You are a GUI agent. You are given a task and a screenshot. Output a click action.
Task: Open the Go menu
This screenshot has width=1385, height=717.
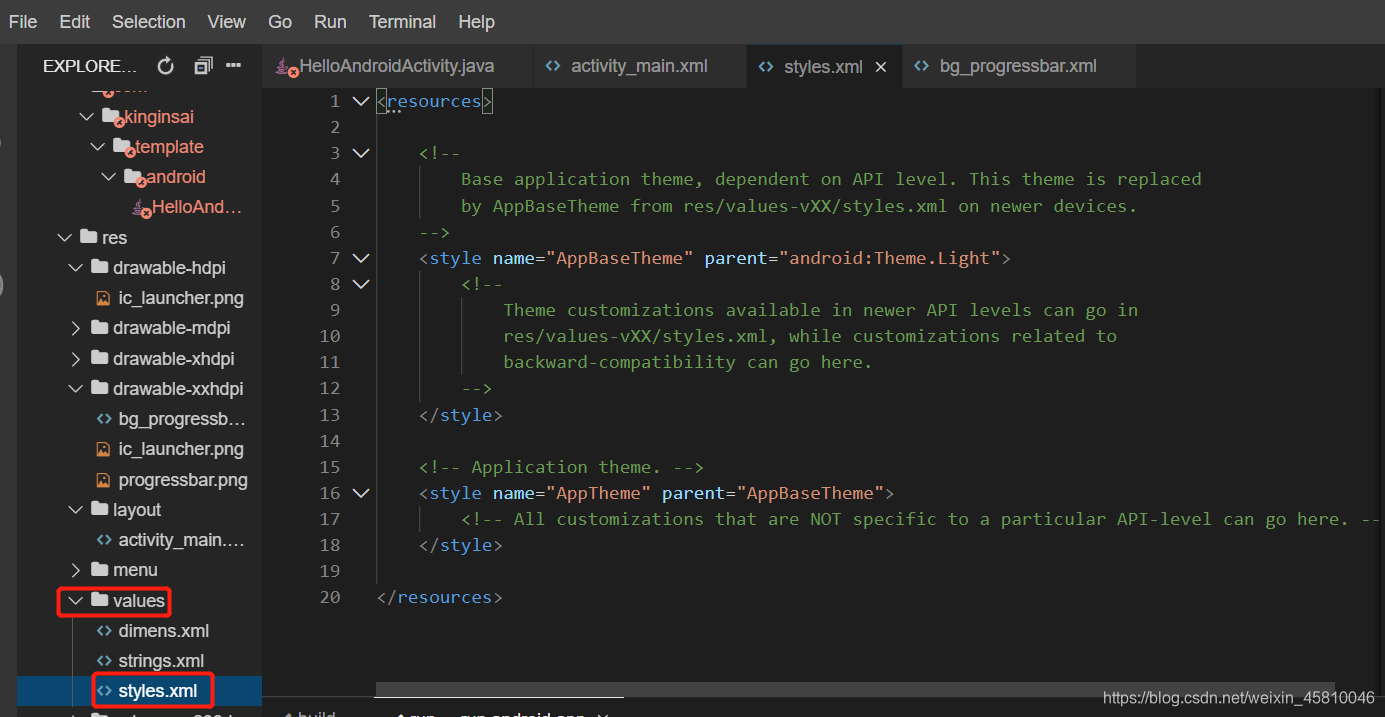coord(280,21)
